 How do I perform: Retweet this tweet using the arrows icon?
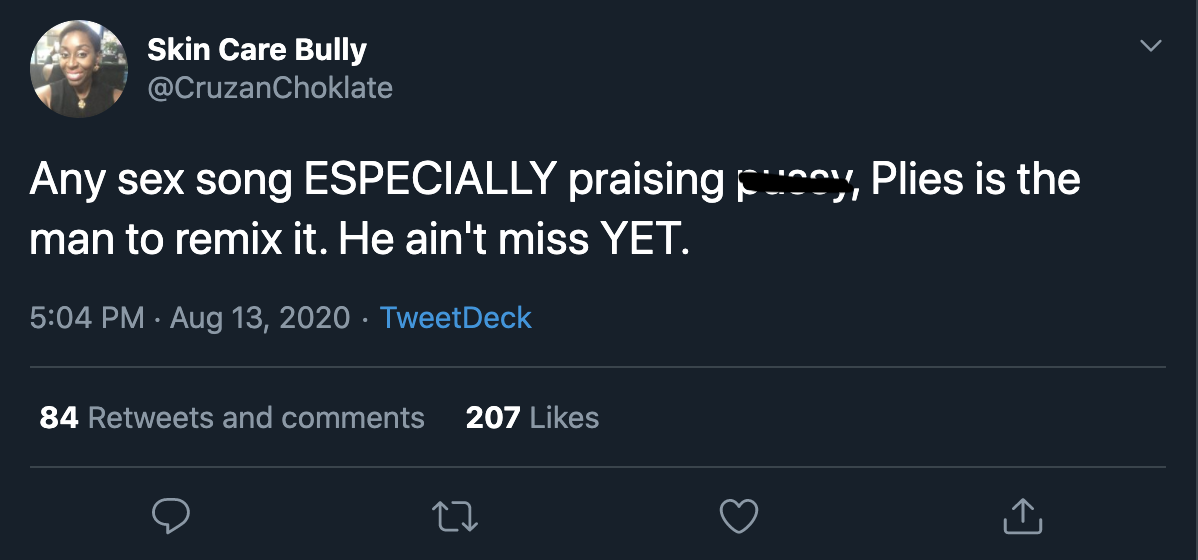[454, 515]
